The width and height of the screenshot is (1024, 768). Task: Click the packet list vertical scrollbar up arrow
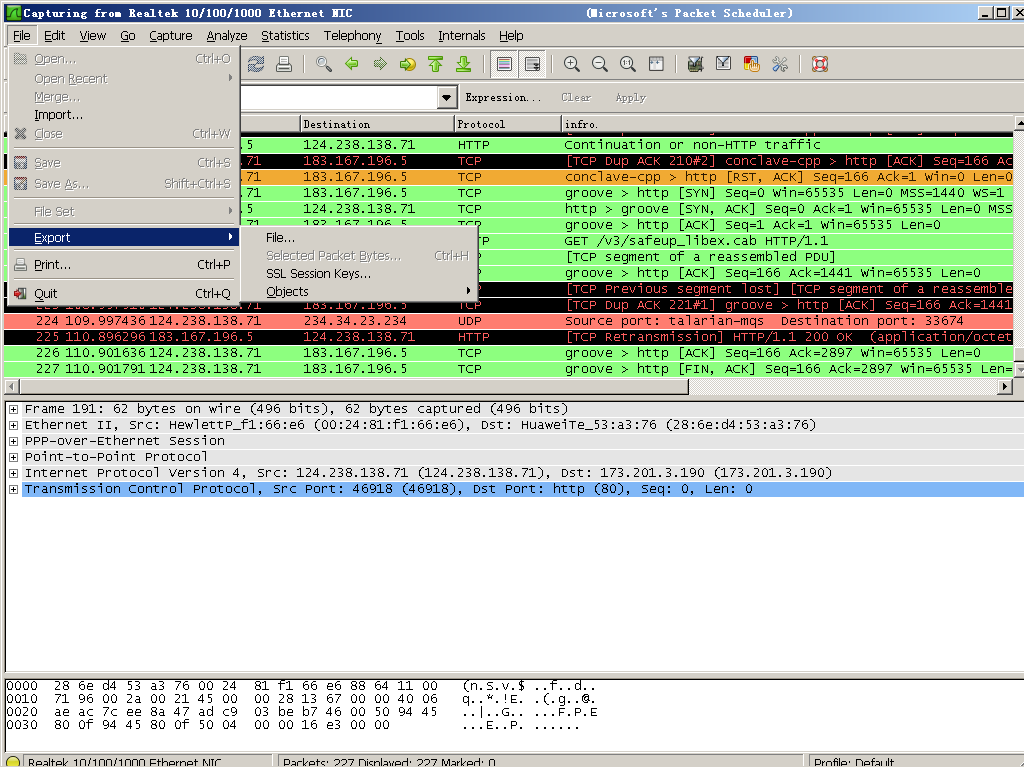[1019, 123]
